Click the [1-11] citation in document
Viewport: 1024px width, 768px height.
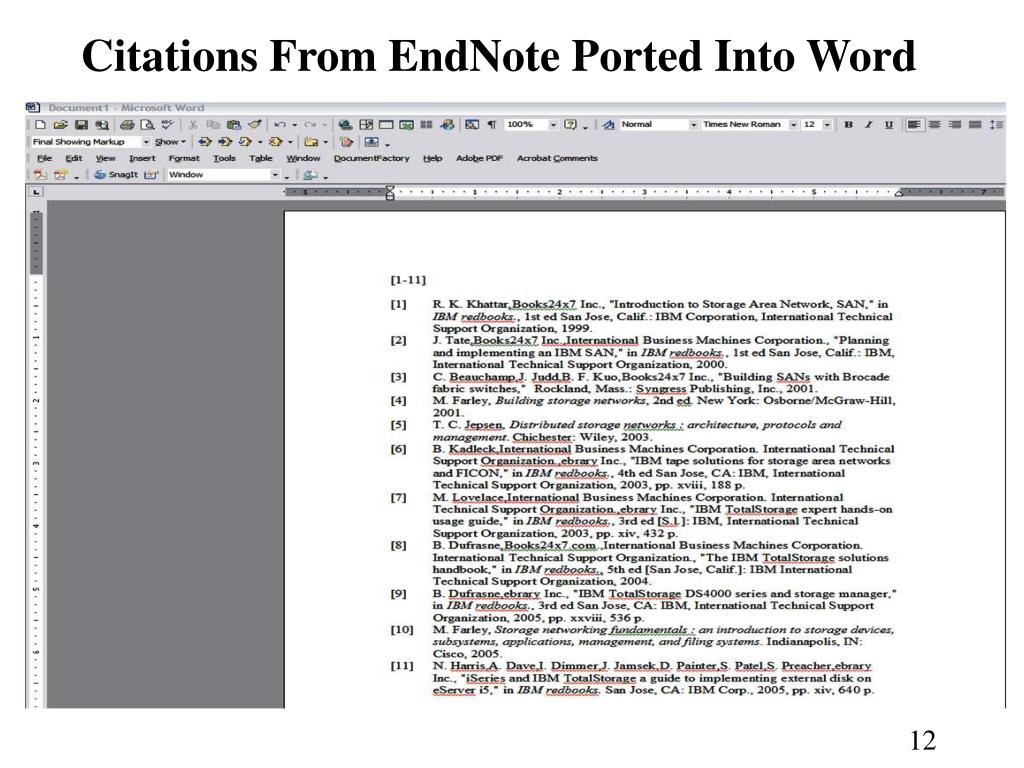click(x=408, y=280)
